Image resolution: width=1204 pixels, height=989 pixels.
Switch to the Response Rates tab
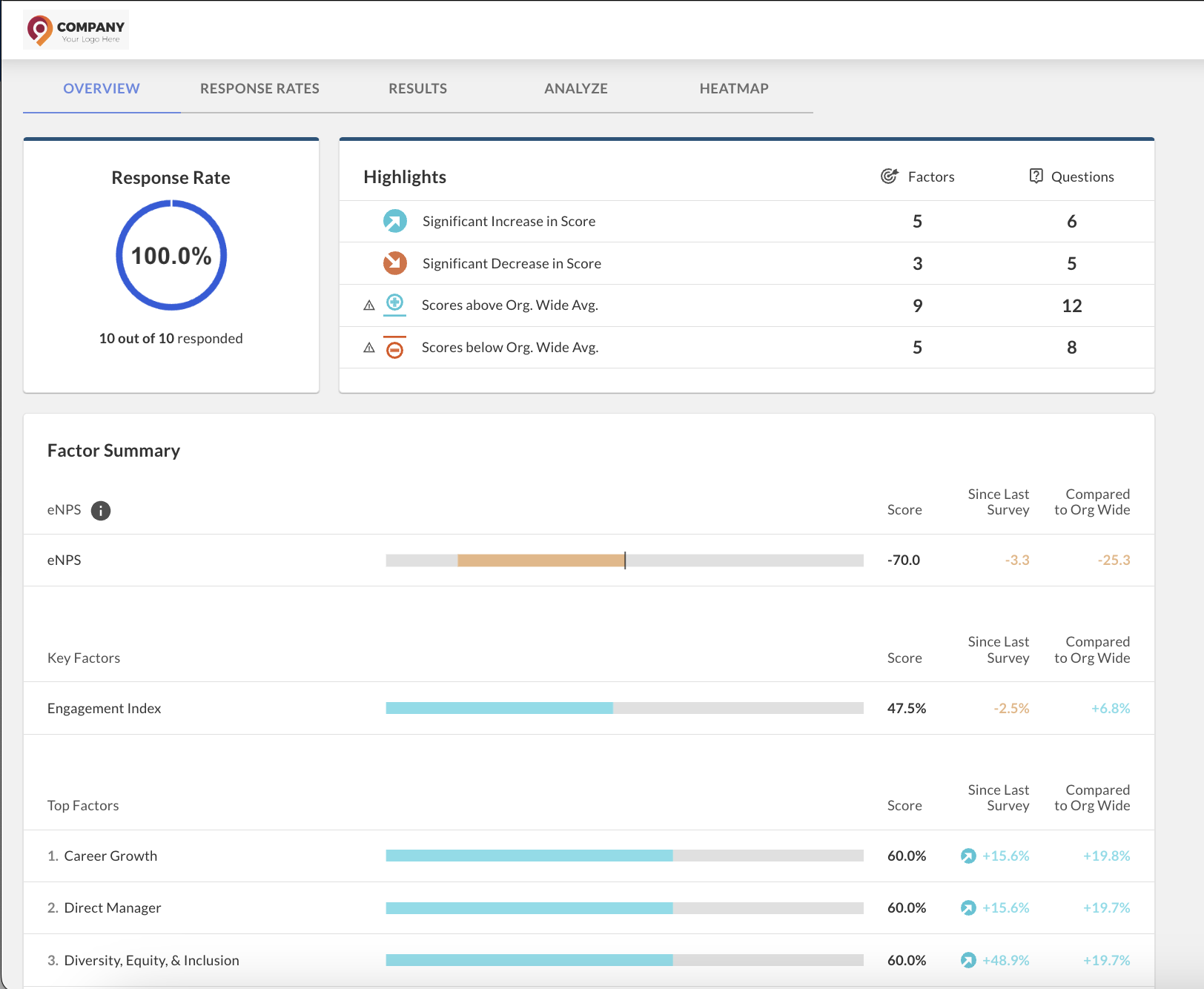click(259, 88)
